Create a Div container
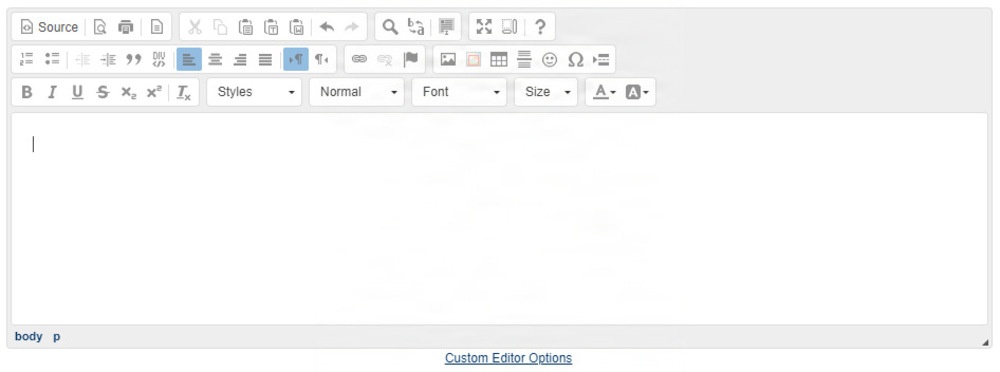The image size is (1000, 372). pos(159,59)
